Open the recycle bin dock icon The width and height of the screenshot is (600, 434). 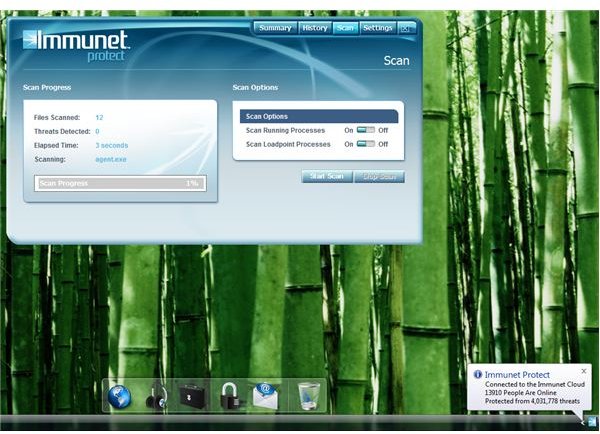coord(308,396)
